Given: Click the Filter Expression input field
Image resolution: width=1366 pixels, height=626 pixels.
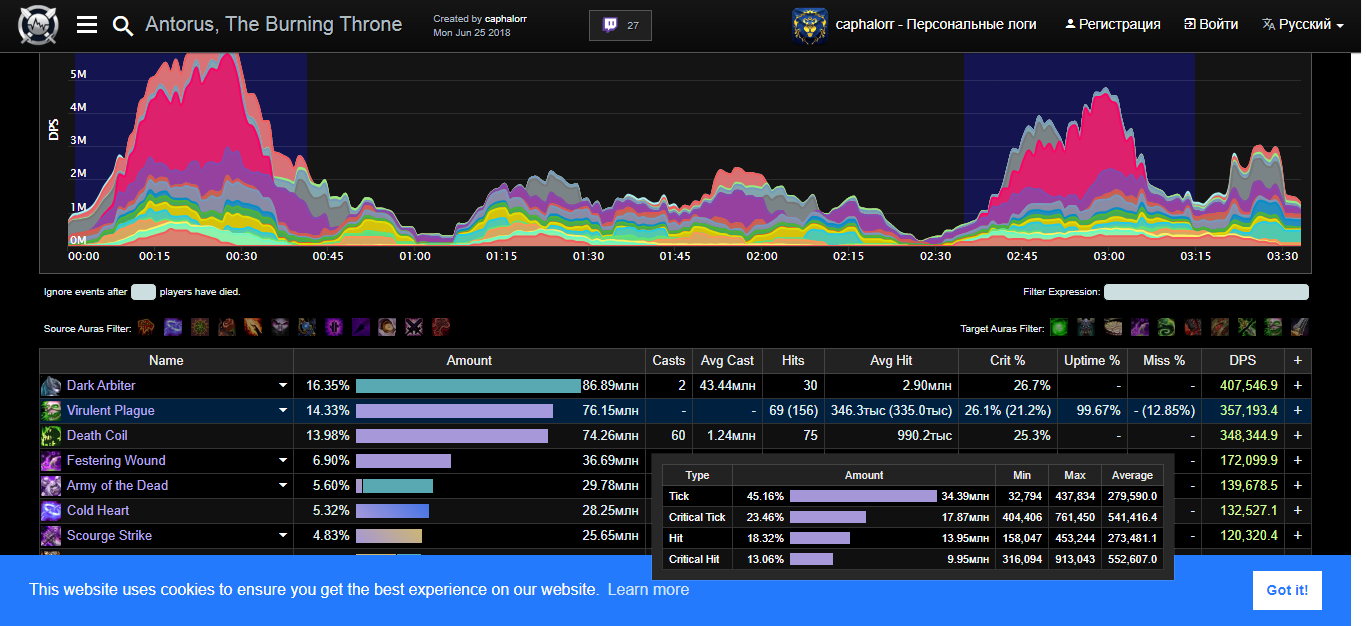Looking at the screenshot, I should 1205,292.
